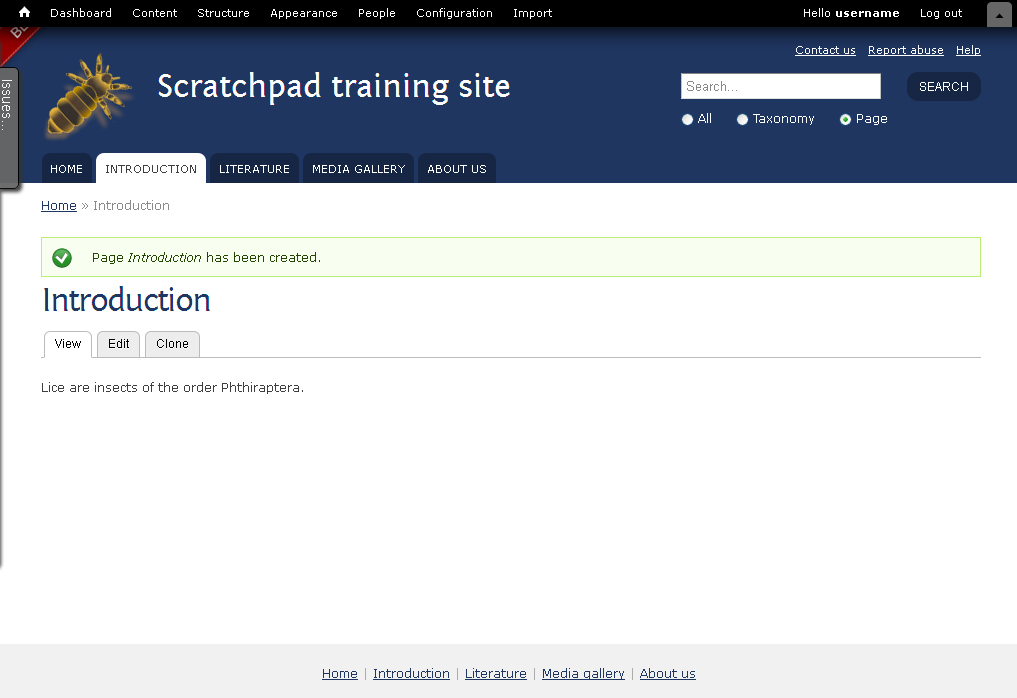Collapse the admin toolbar with arrow icon
1017x698 pixels.
click(999, 14)
